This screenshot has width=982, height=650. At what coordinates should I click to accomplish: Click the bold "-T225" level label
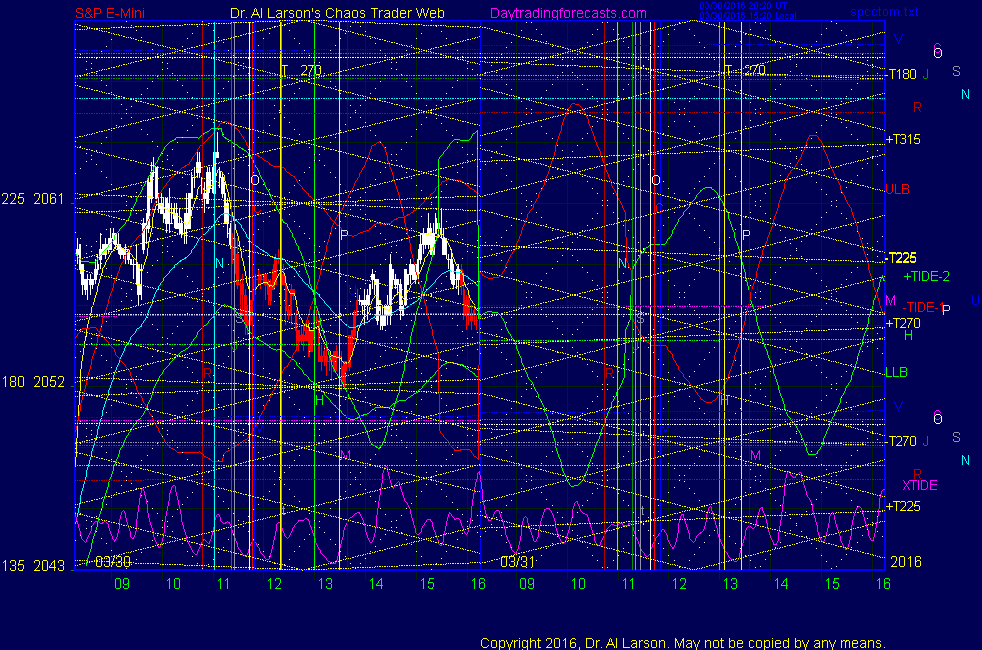pyautogui.click(x=901, y=258)
